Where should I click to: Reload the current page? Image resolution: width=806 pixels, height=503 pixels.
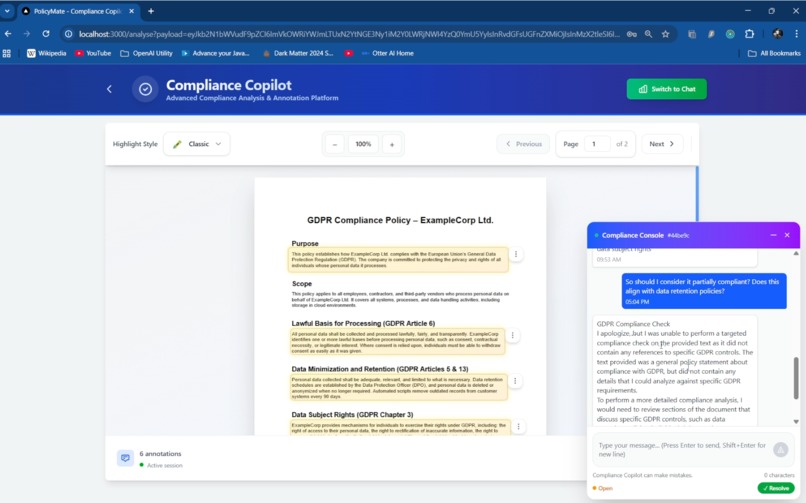tap(46, 34)
